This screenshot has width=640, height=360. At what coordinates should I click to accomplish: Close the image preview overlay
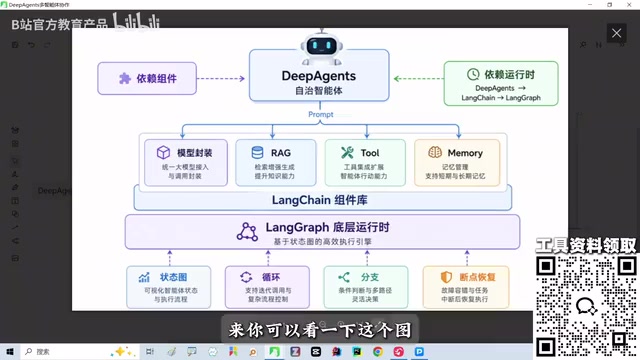(x=616, y=33)
